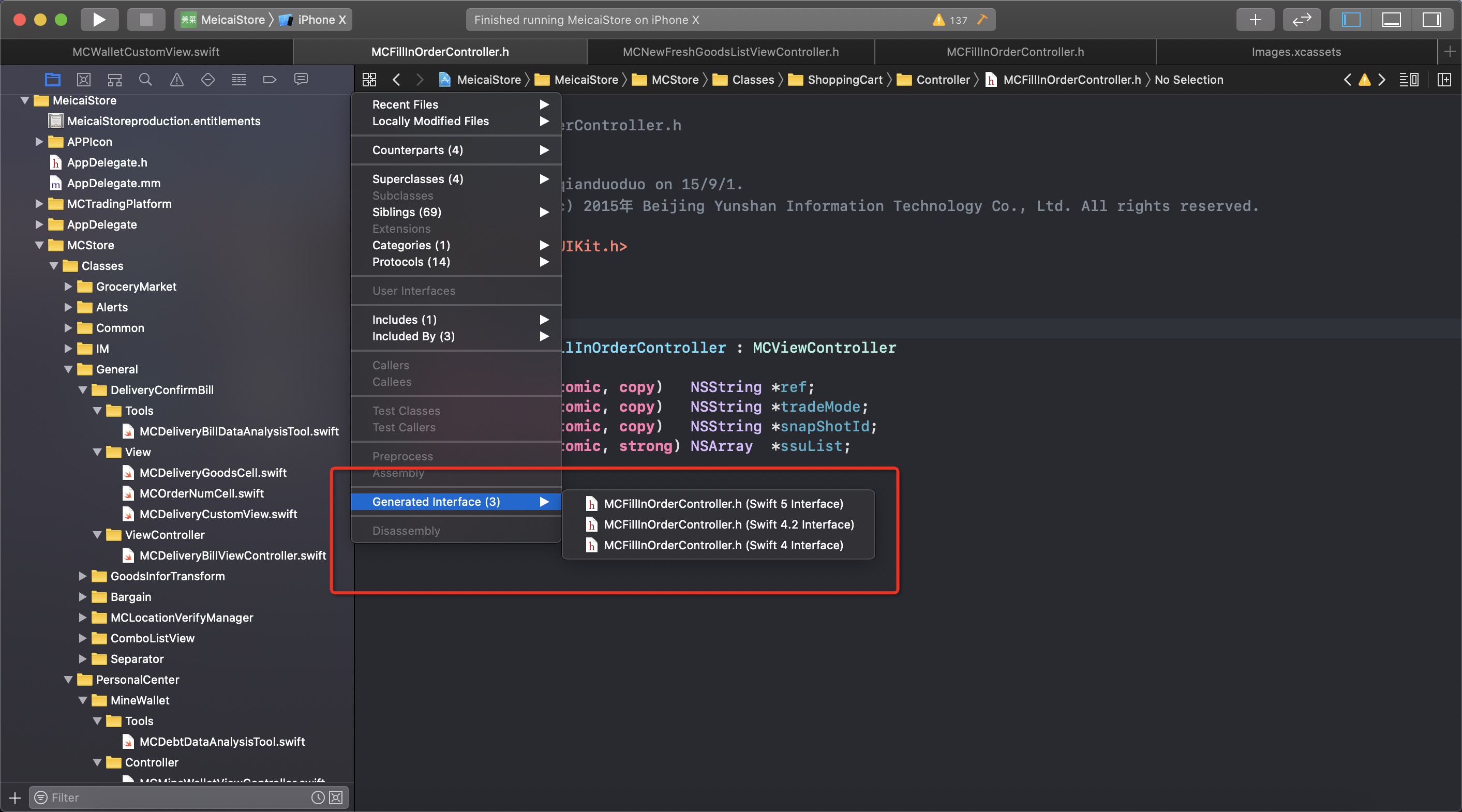Screen dimensions: 1462x812
Task: Open editor options lines icon
Action: [1409, 80]
